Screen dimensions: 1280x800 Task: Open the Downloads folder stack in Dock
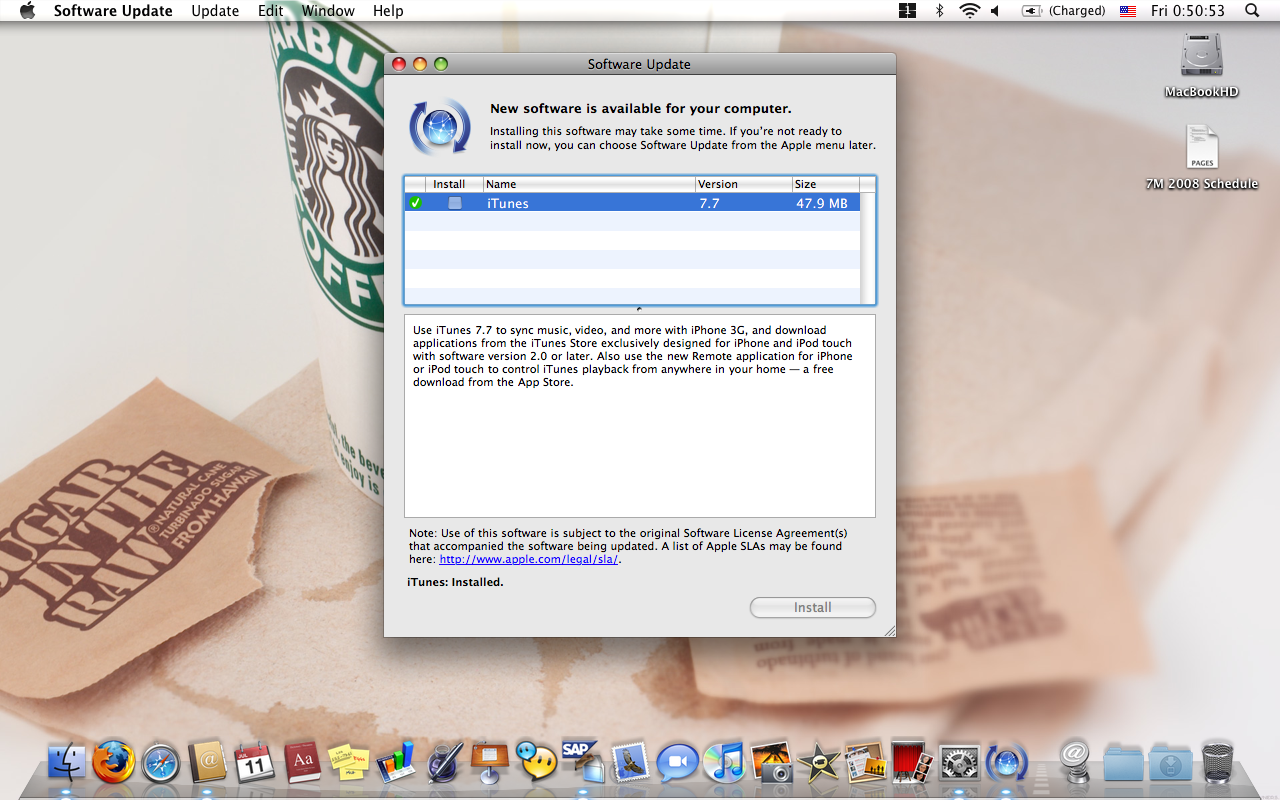point(1170,762)
